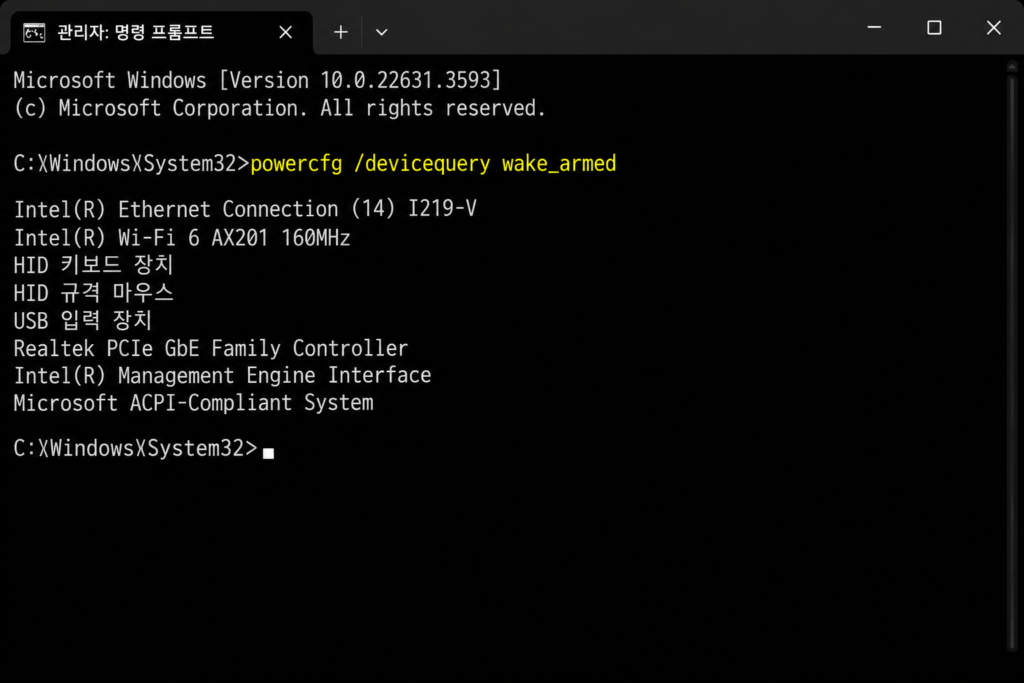Viewport: 1024px width, 683px height.
Task: Close the terminal window
Action: click(x=993, y=27)
